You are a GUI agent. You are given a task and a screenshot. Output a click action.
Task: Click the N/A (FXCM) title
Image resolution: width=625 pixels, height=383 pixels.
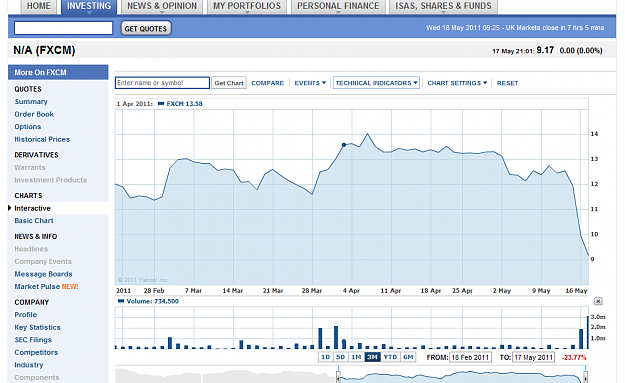[x=44, y=50]
